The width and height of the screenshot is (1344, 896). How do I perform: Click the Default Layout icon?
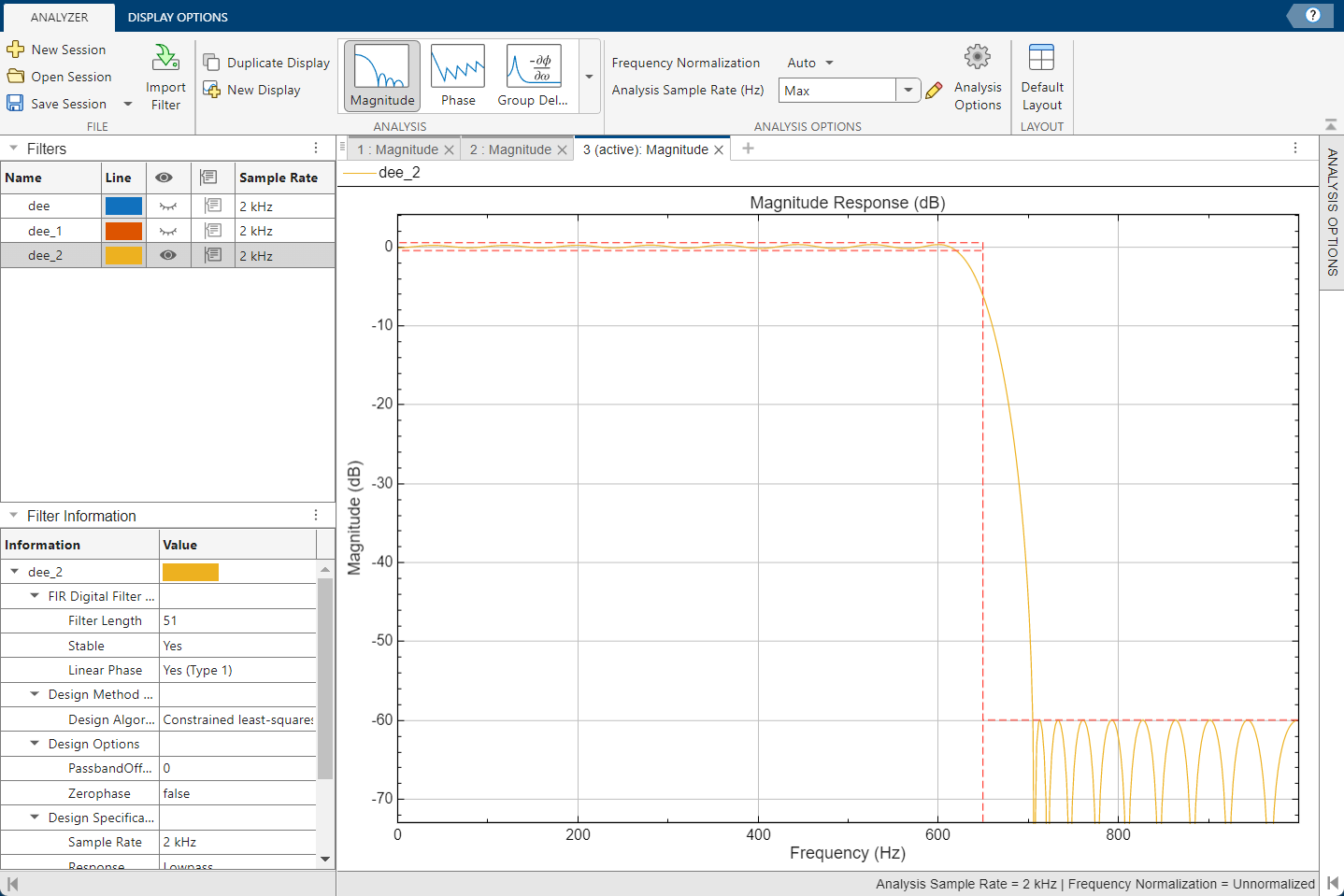tap(1041, 58)
